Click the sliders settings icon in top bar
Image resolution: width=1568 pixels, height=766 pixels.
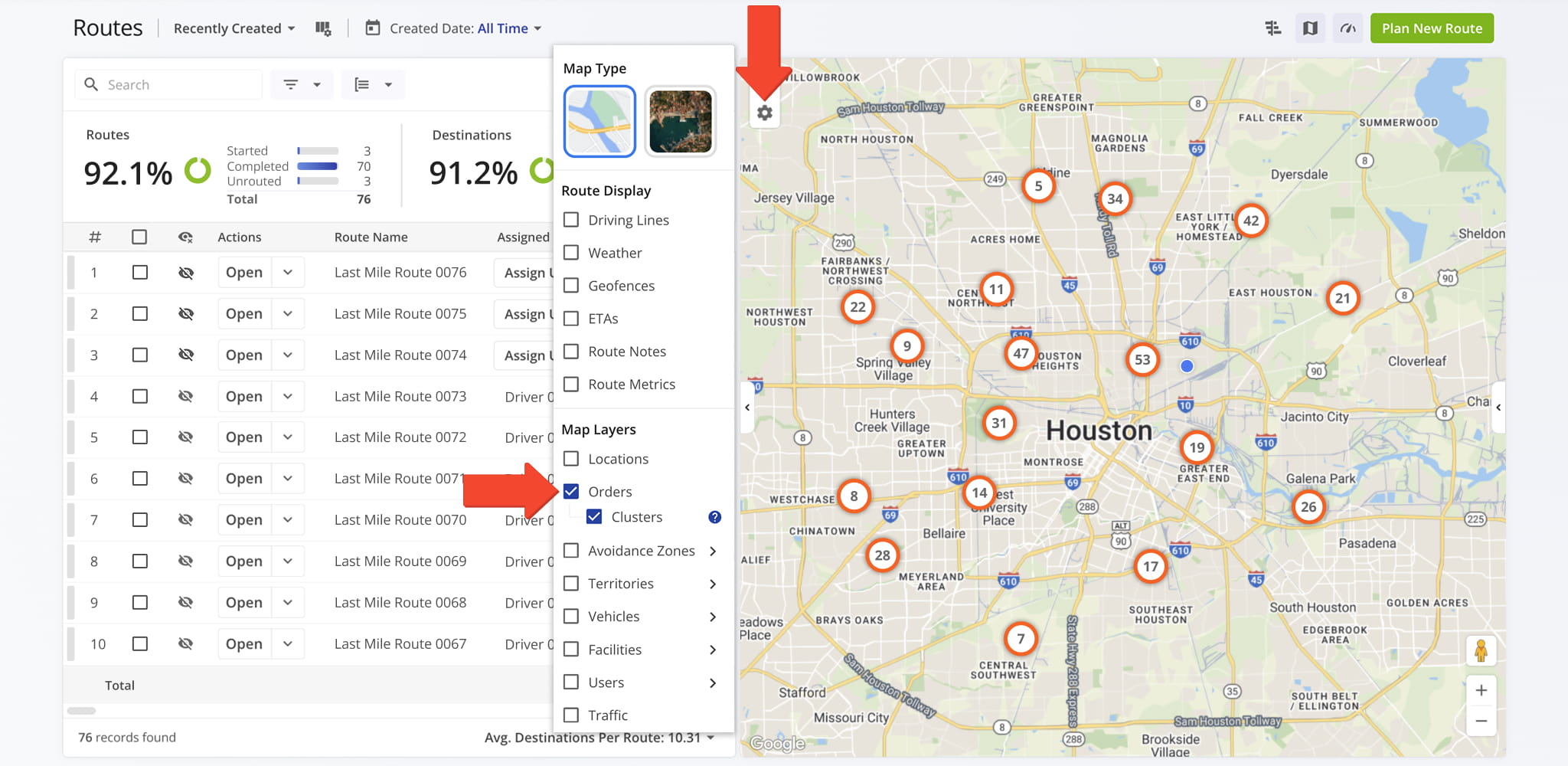pyautogui.click(x=1272, y=28)
